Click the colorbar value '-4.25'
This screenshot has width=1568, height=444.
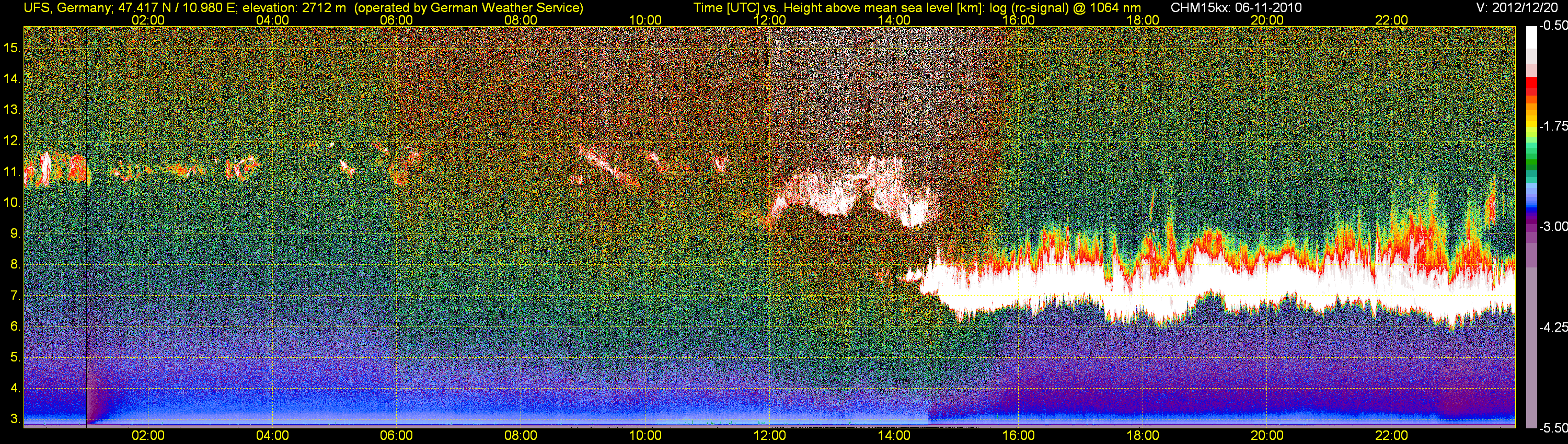[x=1553, y=327]
